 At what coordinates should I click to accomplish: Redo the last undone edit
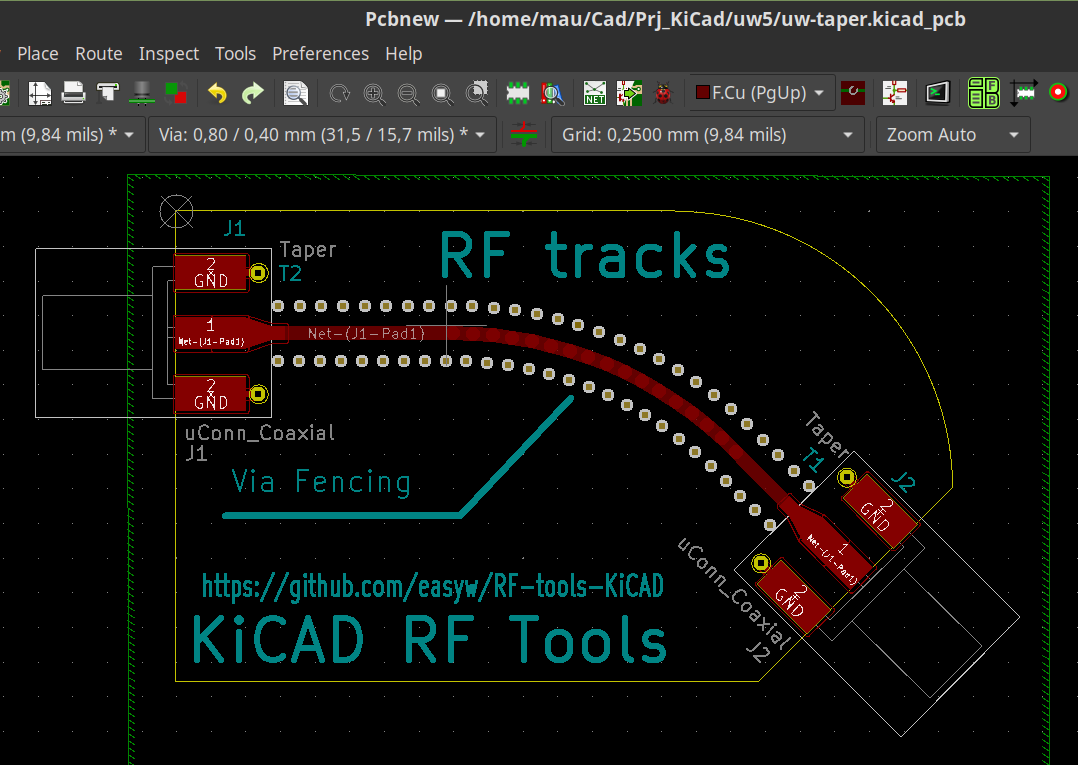pyautogui.click(x=252, y=94)
